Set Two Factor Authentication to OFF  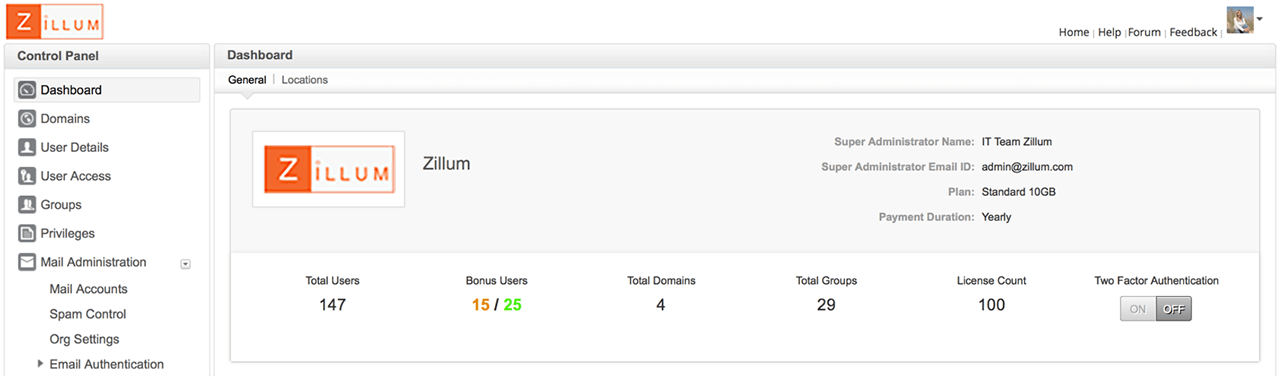coord(1174,309)
